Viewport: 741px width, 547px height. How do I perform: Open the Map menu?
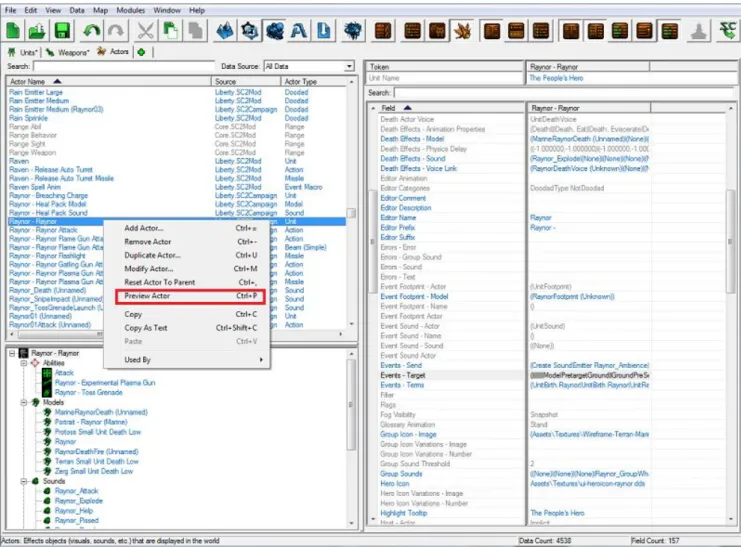(100, 10)
